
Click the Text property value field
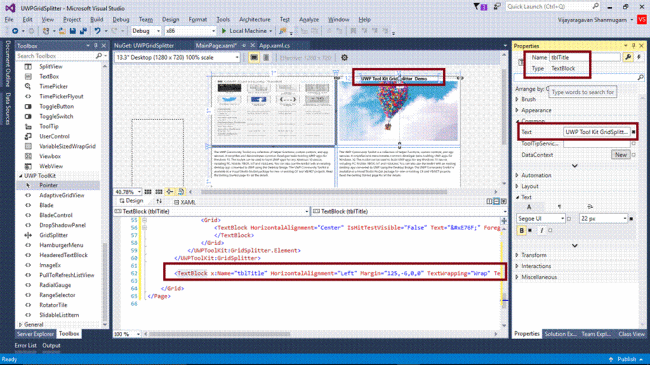point(596,132)
